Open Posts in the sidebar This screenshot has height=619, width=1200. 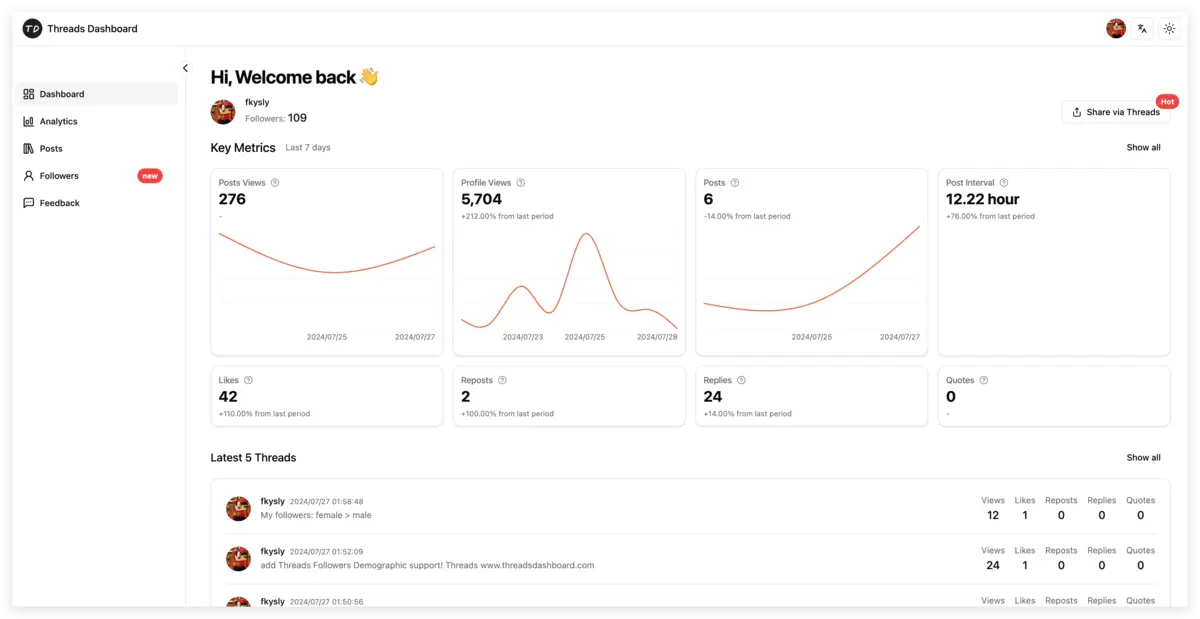click(x=98, y=148)
